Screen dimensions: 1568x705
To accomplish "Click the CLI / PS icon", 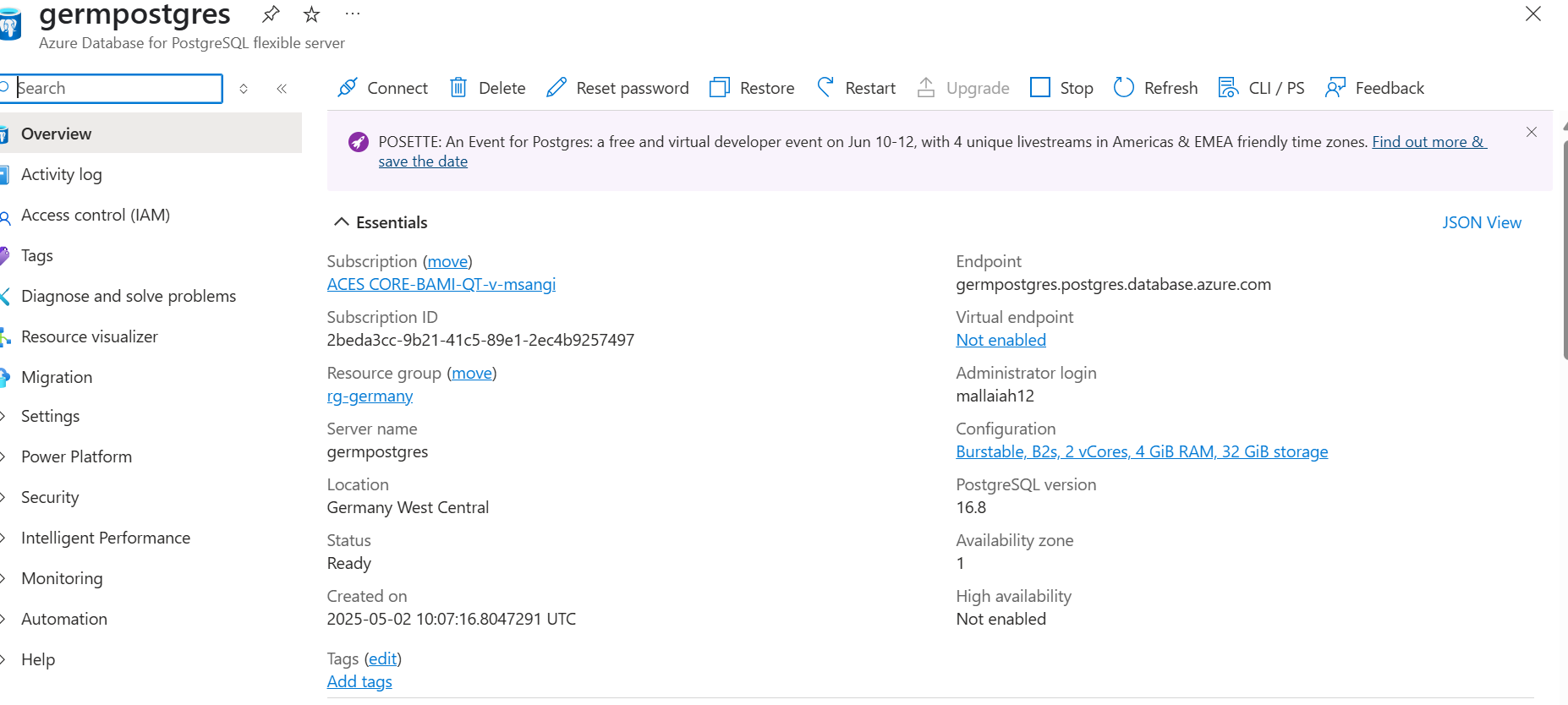I will [x=1228, y=87].
